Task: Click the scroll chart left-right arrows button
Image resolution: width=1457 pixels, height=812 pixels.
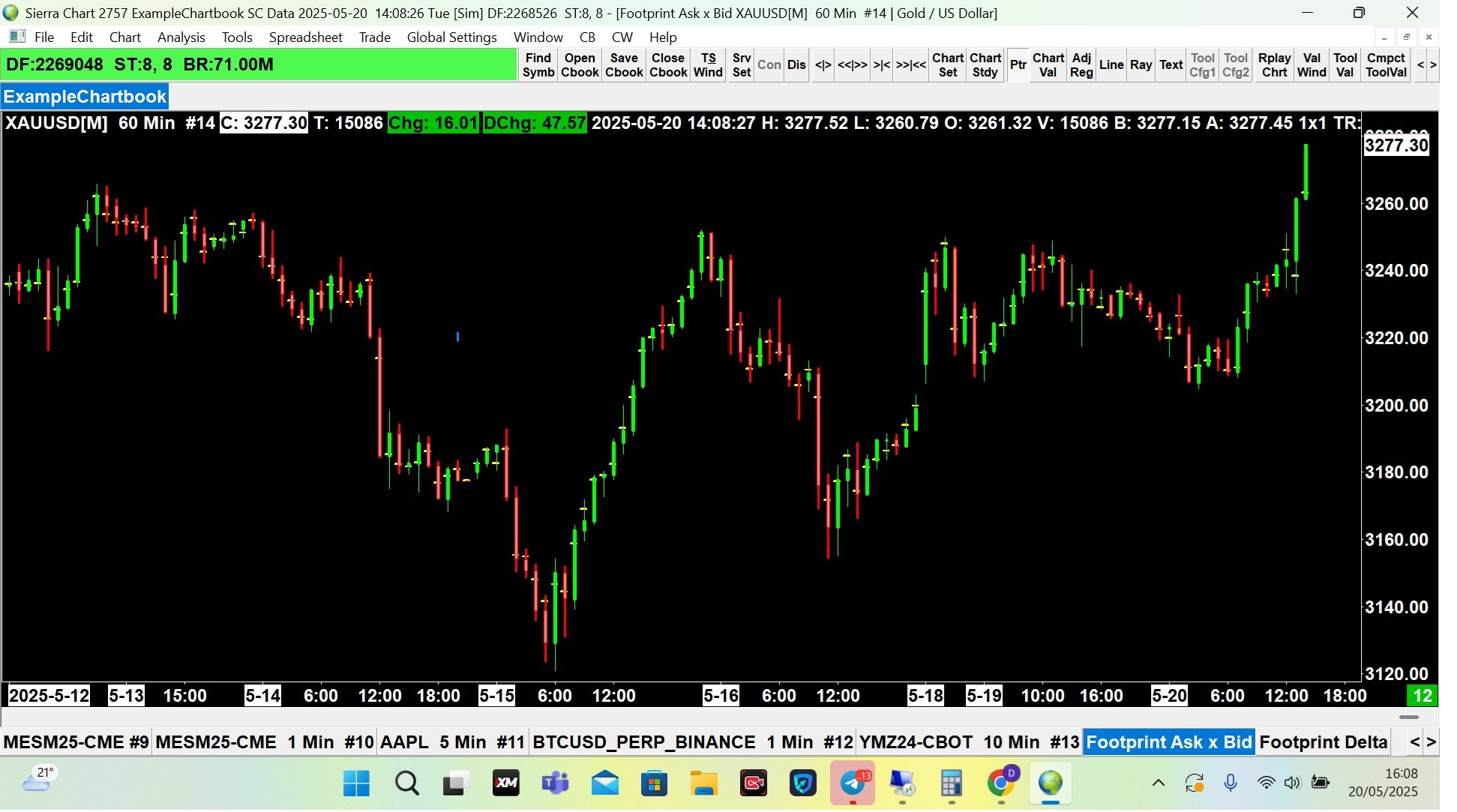Action: [823, 65]
